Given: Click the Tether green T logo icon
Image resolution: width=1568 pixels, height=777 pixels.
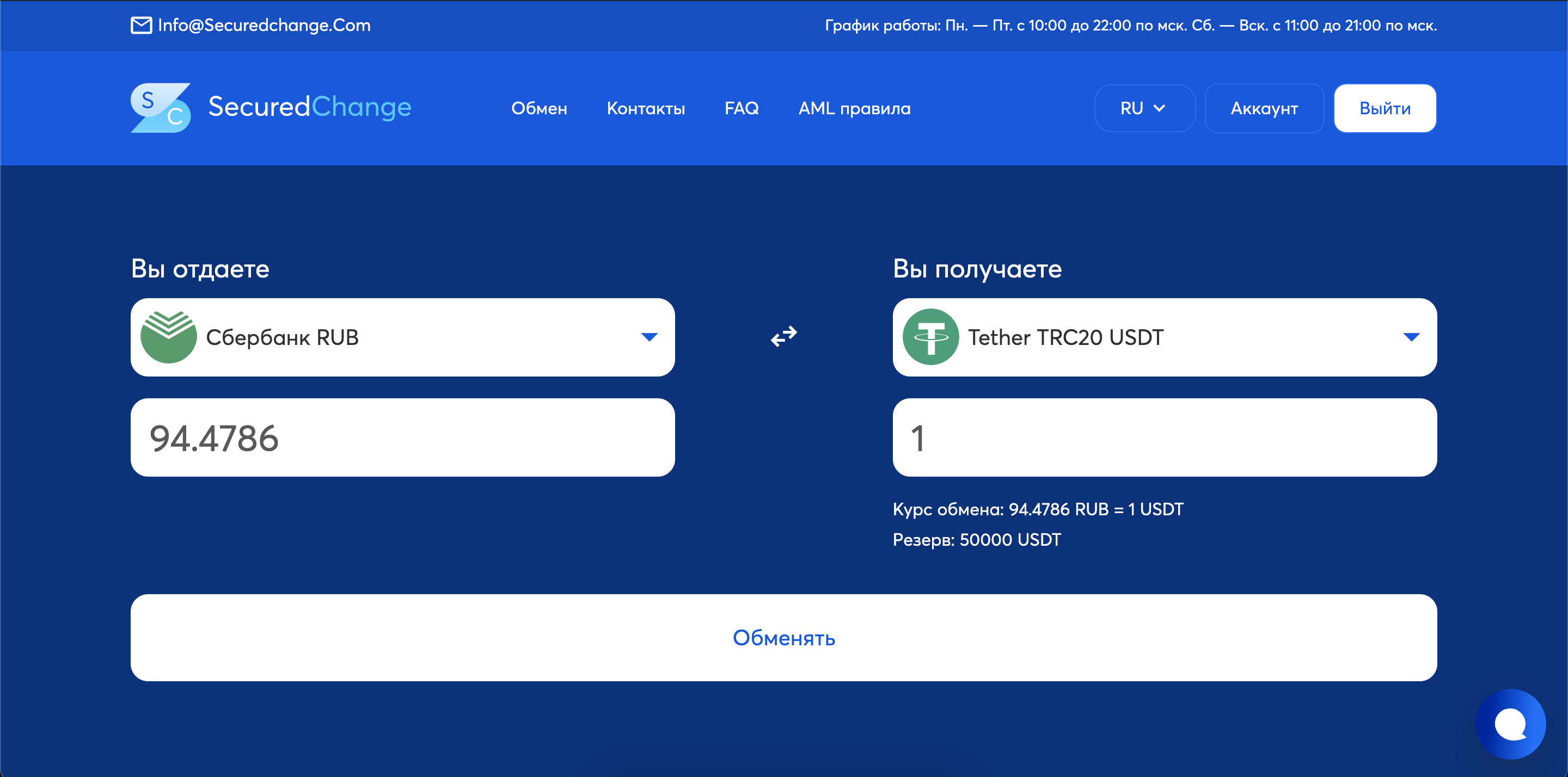Looking at the screenshot, I should (930, 336).
